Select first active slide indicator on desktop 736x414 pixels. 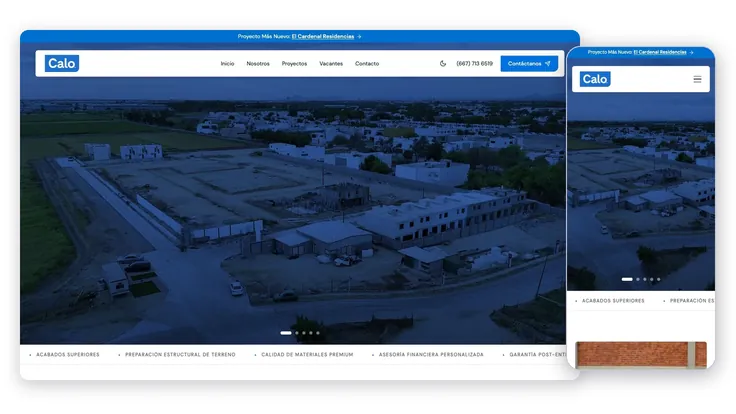point(286,333)
